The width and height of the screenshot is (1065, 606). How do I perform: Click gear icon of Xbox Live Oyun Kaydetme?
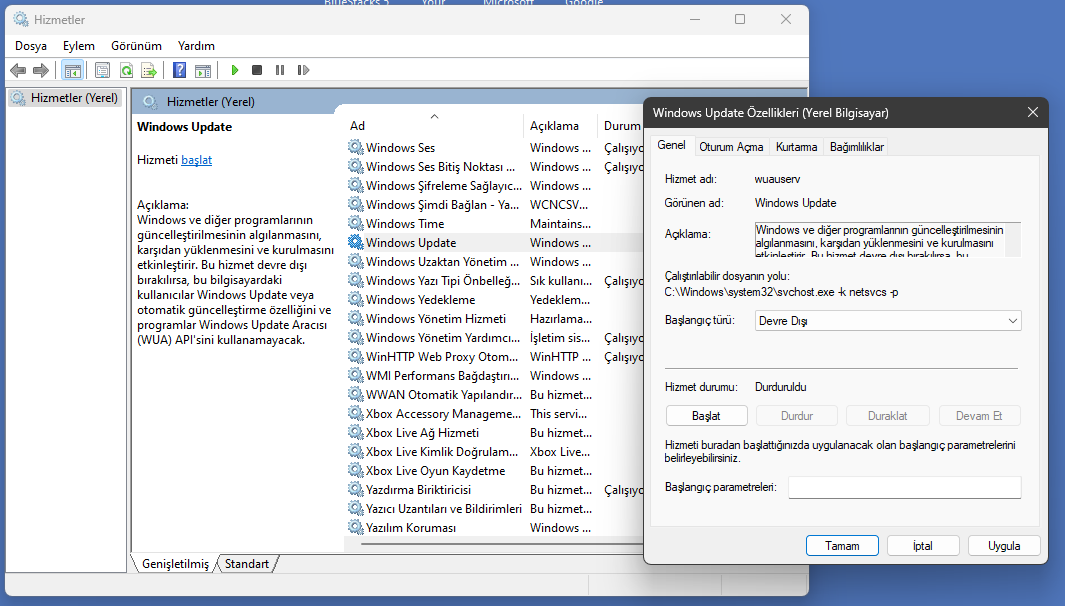click(x=355, y=470)
